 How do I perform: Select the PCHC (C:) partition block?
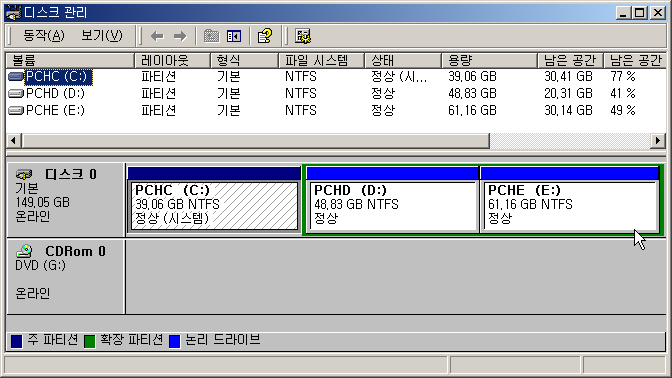pyautogui.click(x=214, y=201)
